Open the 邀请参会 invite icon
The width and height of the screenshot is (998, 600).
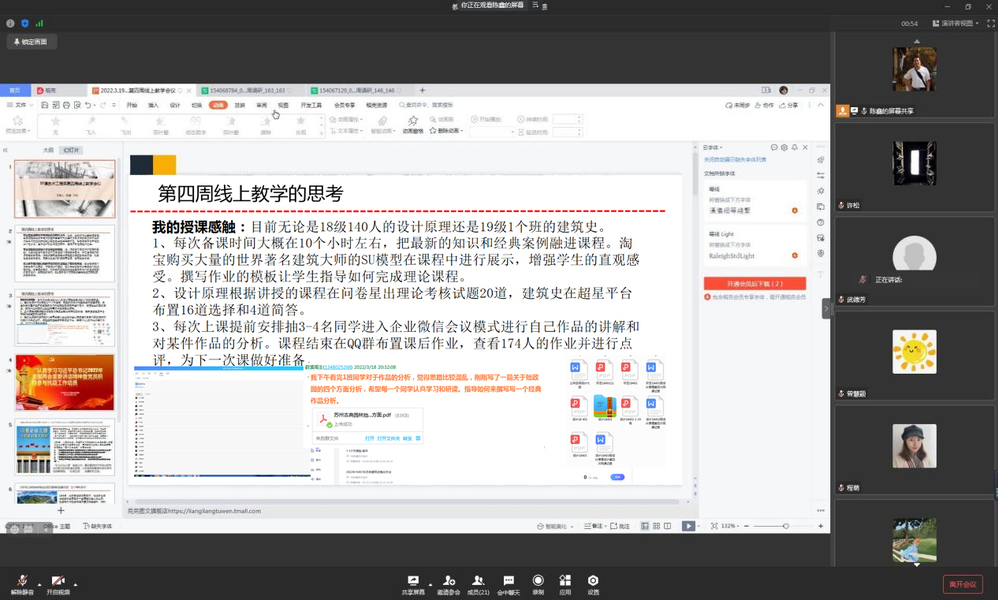click(x=449, y=581)
